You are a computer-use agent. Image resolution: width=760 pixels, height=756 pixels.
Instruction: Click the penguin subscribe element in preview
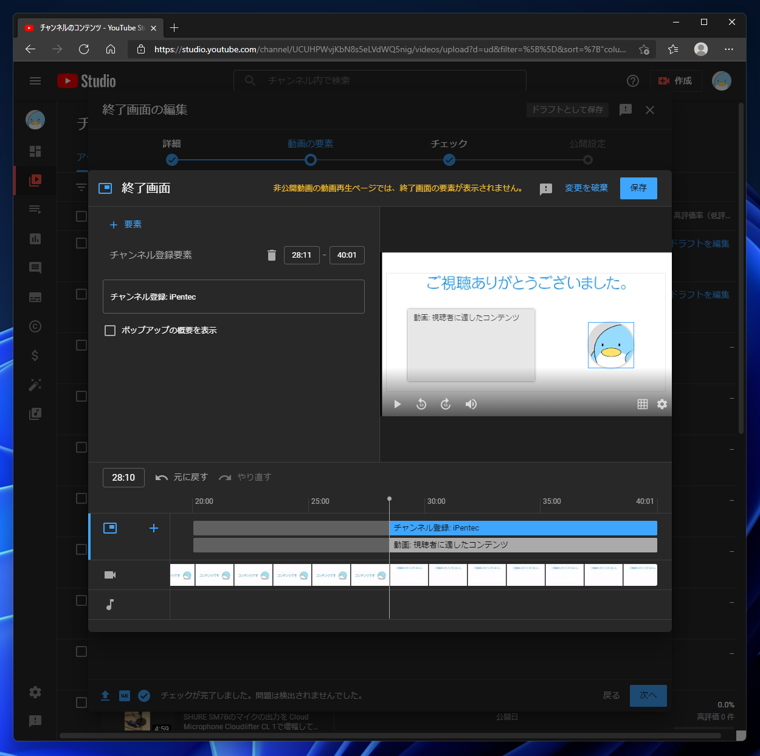click(611, 345)
